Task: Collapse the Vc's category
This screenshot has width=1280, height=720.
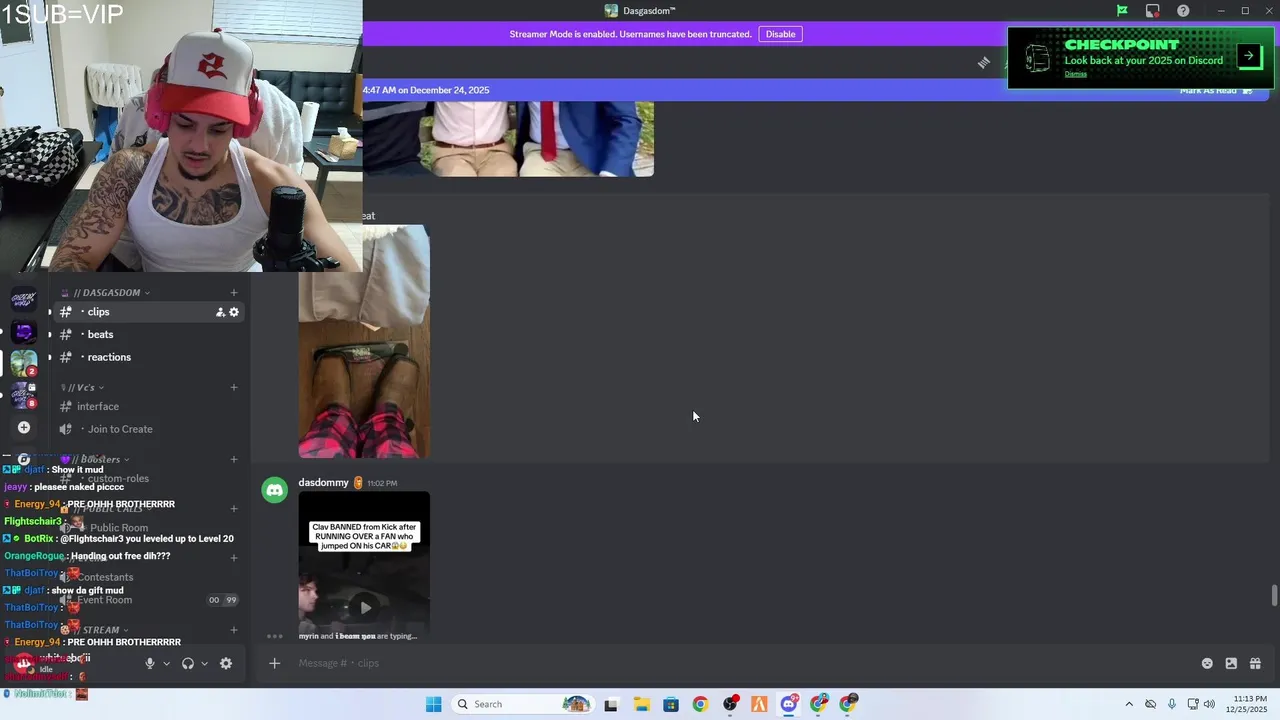Action: click(82, 387)
